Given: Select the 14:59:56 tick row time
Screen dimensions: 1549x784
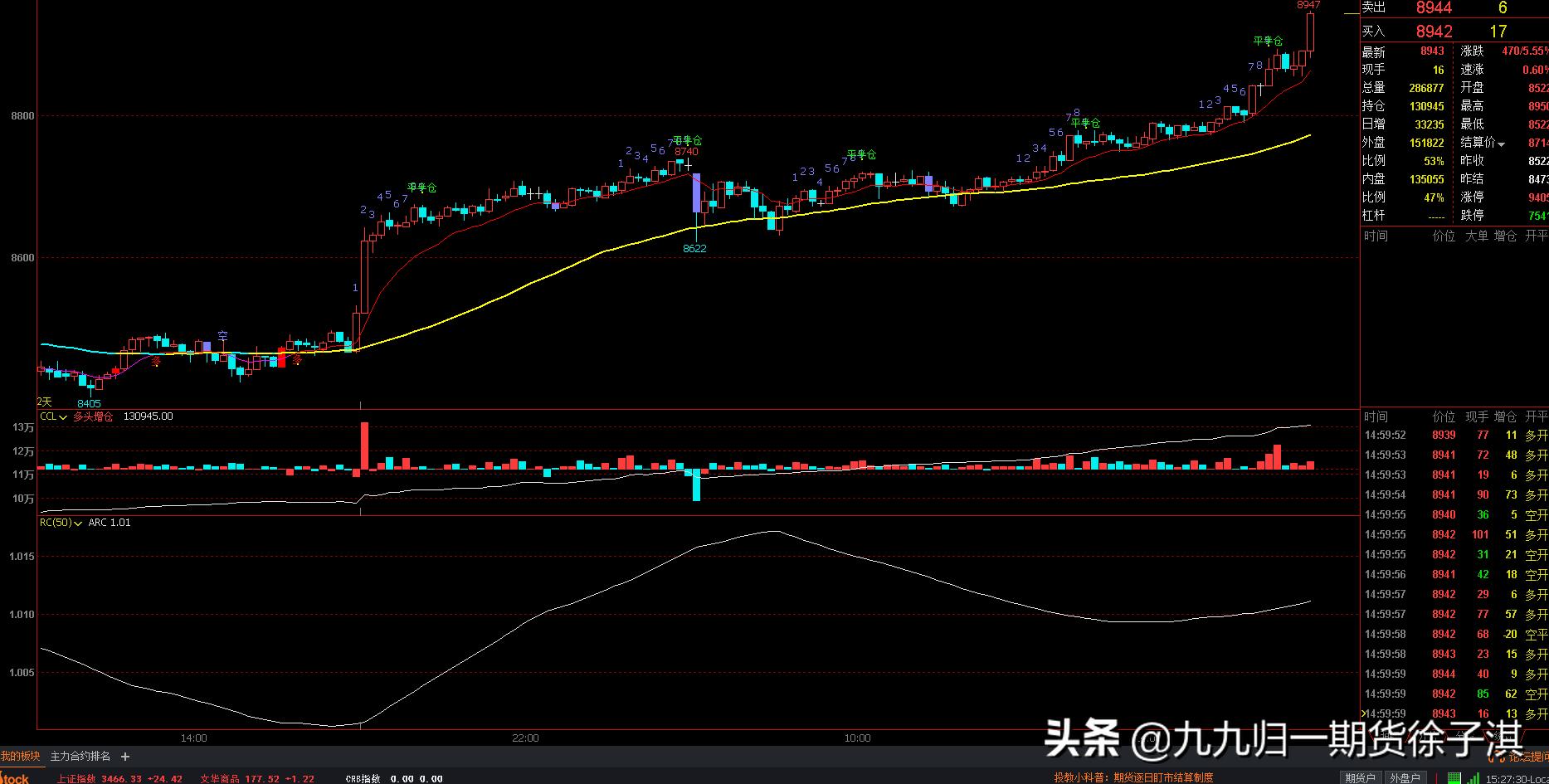Looking at the screenshot, I should click(1385, 575).
